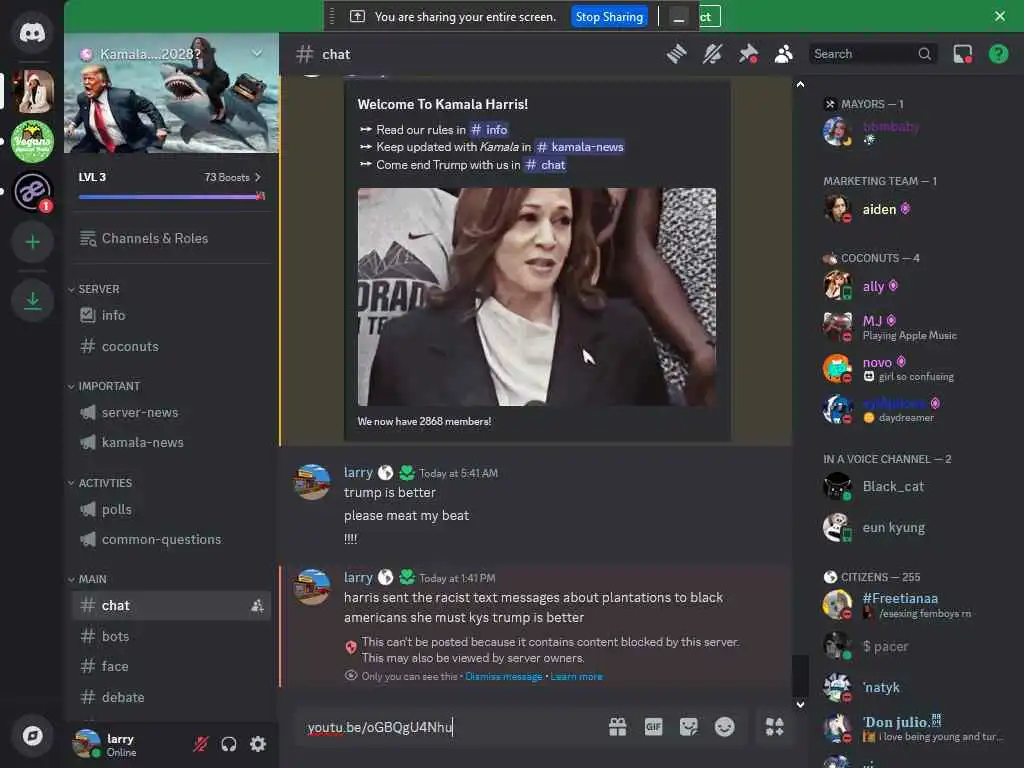Open Black_cat's profile in member list
1024x768 pixels.
pos(916,487)
